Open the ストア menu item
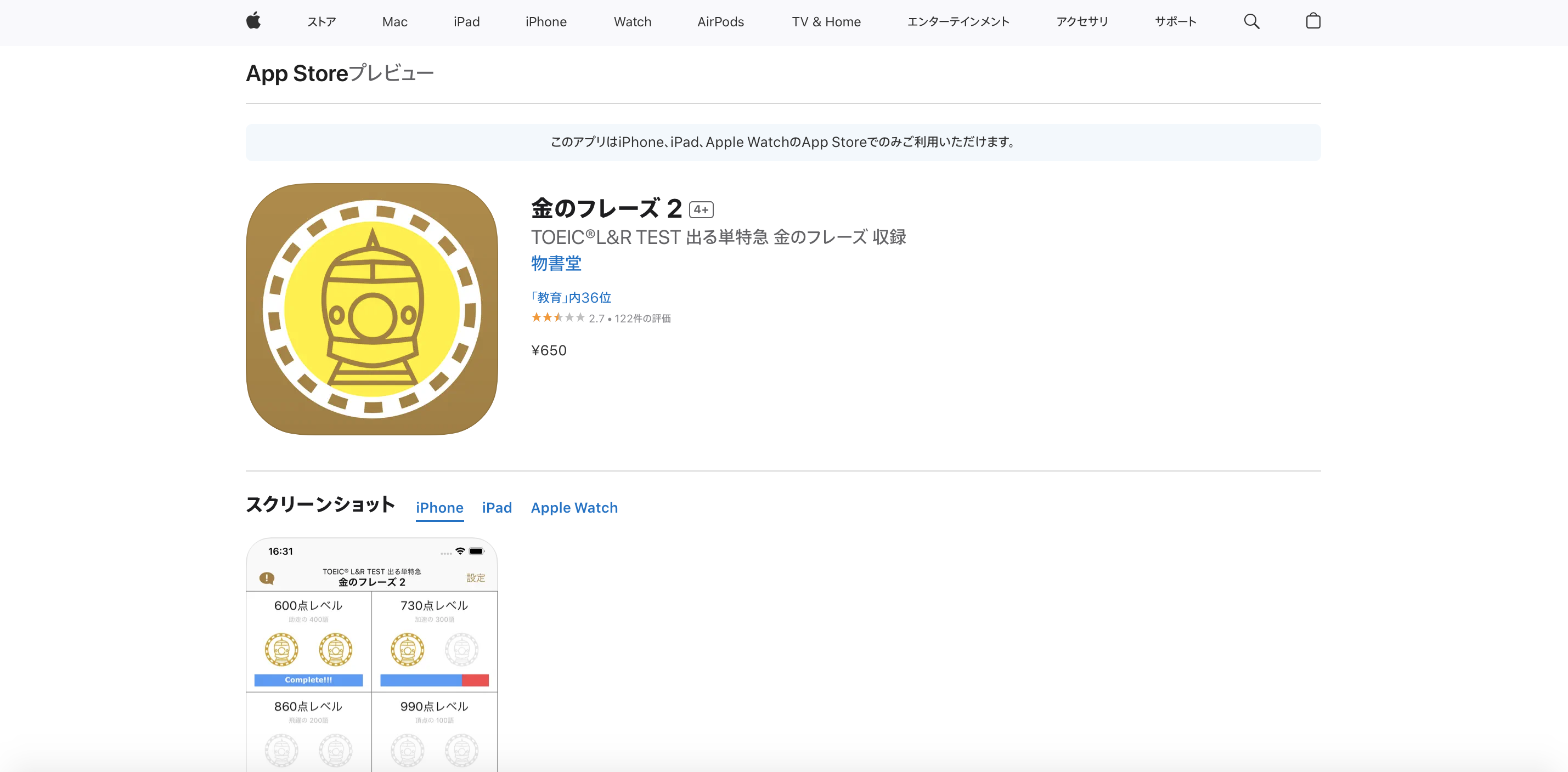 pos(322,22)
